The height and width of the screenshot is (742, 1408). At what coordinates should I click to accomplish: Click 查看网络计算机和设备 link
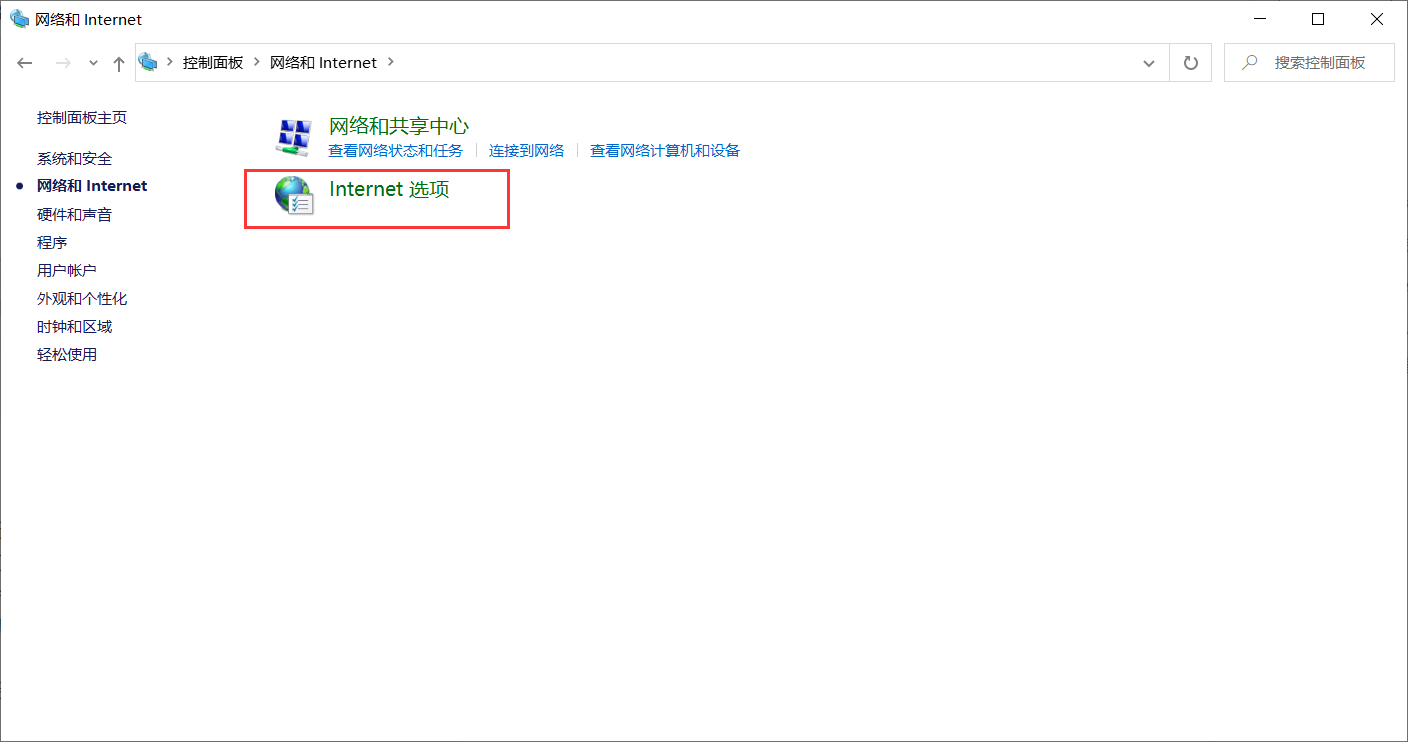[x=665, y=151]
